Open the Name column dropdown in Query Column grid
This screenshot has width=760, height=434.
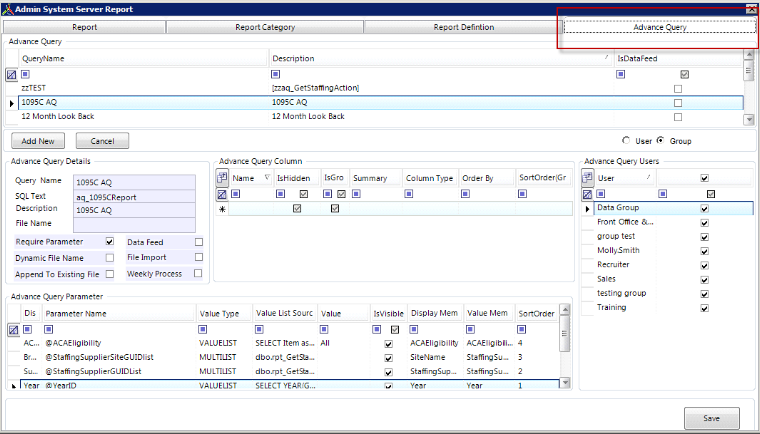(267, 178)
